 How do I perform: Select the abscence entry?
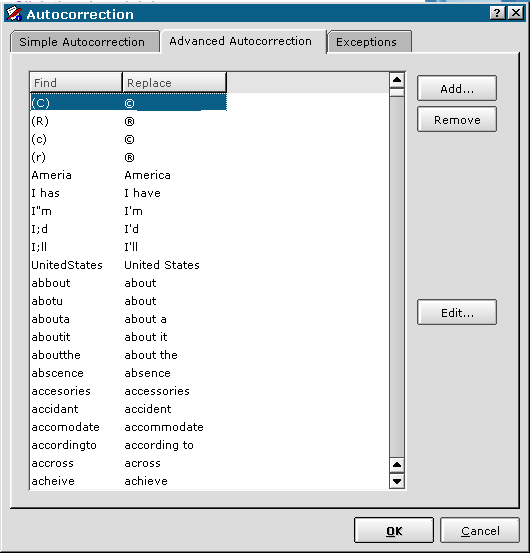[128, 373]
